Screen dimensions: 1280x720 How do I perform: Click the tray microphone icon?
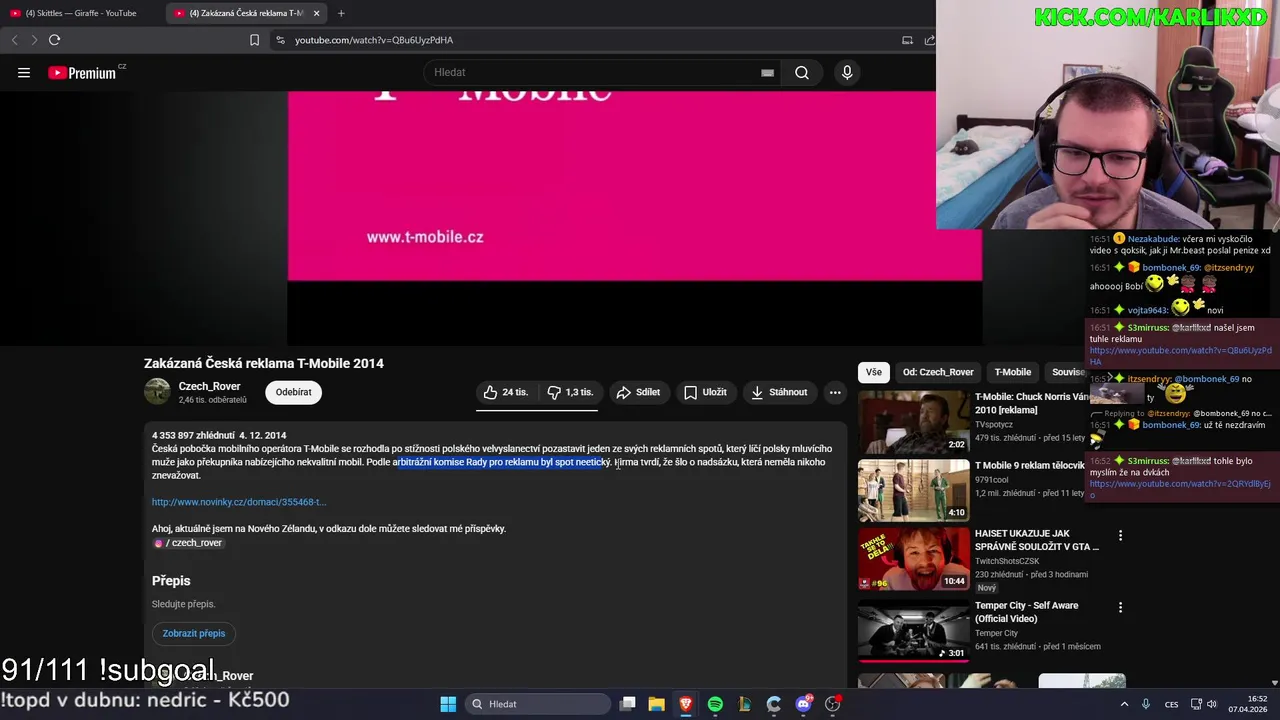click(x=1146, y=704)
